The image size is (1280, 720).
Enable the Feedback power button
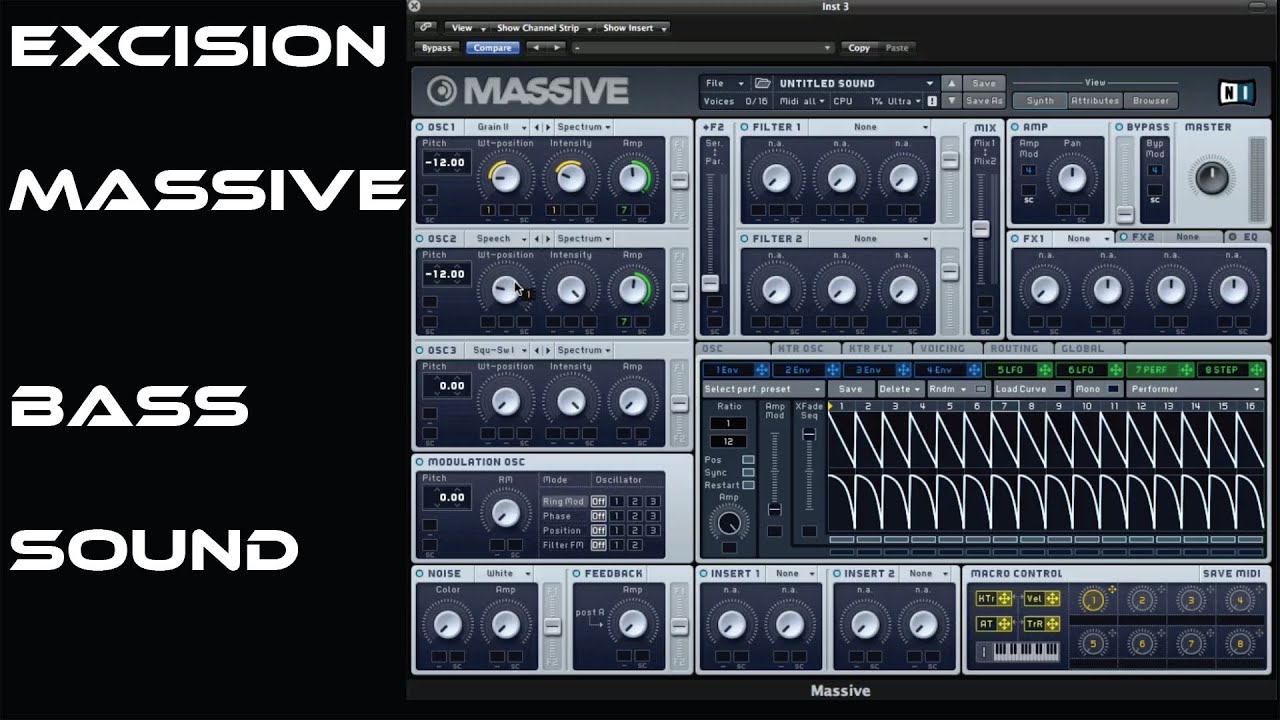(577, 574)
